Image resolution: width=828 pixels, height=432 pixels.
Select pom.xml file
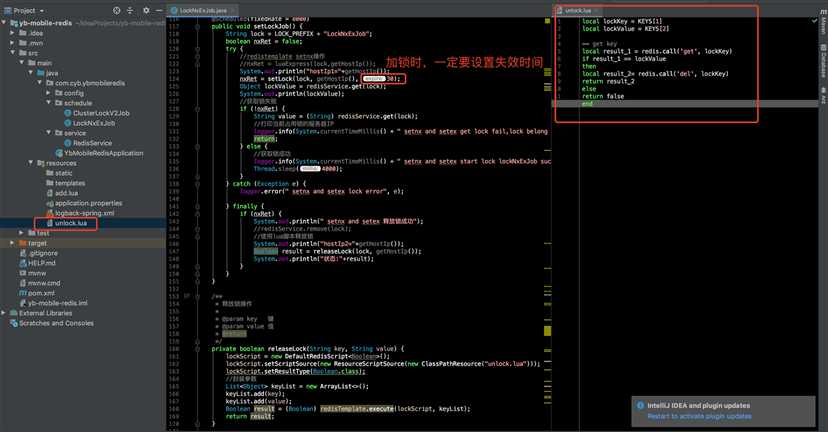click(41, 293)
